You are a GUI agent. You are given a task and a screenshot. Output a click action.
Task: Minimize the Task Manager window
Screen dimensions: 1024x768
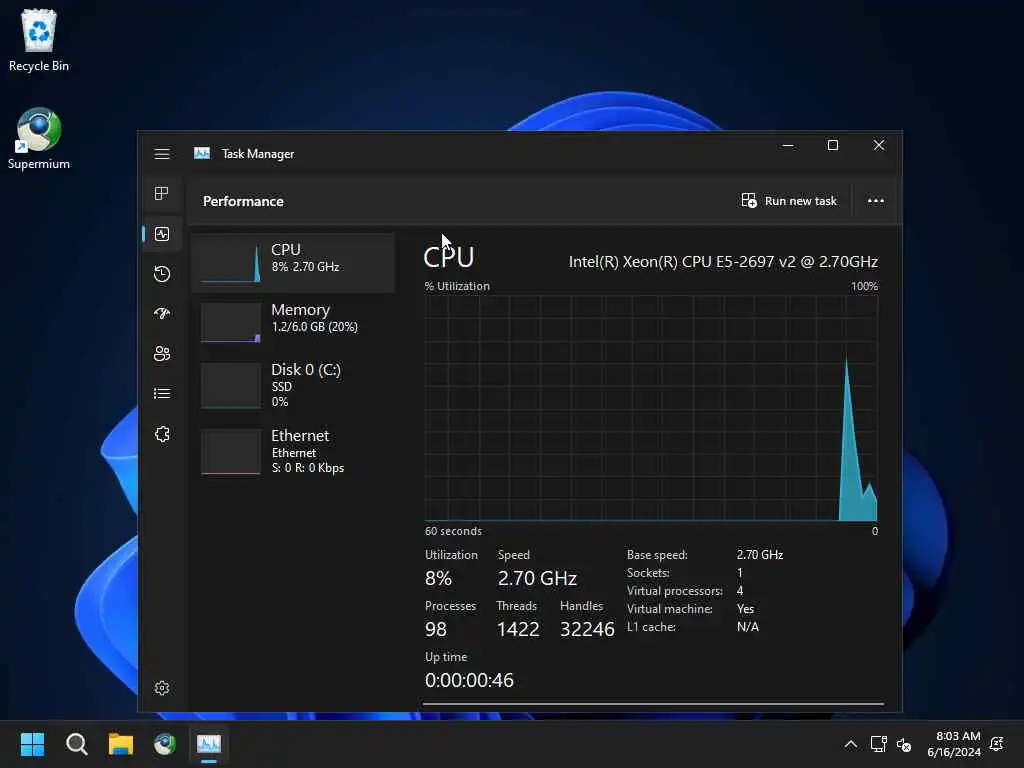pos(788,145)
